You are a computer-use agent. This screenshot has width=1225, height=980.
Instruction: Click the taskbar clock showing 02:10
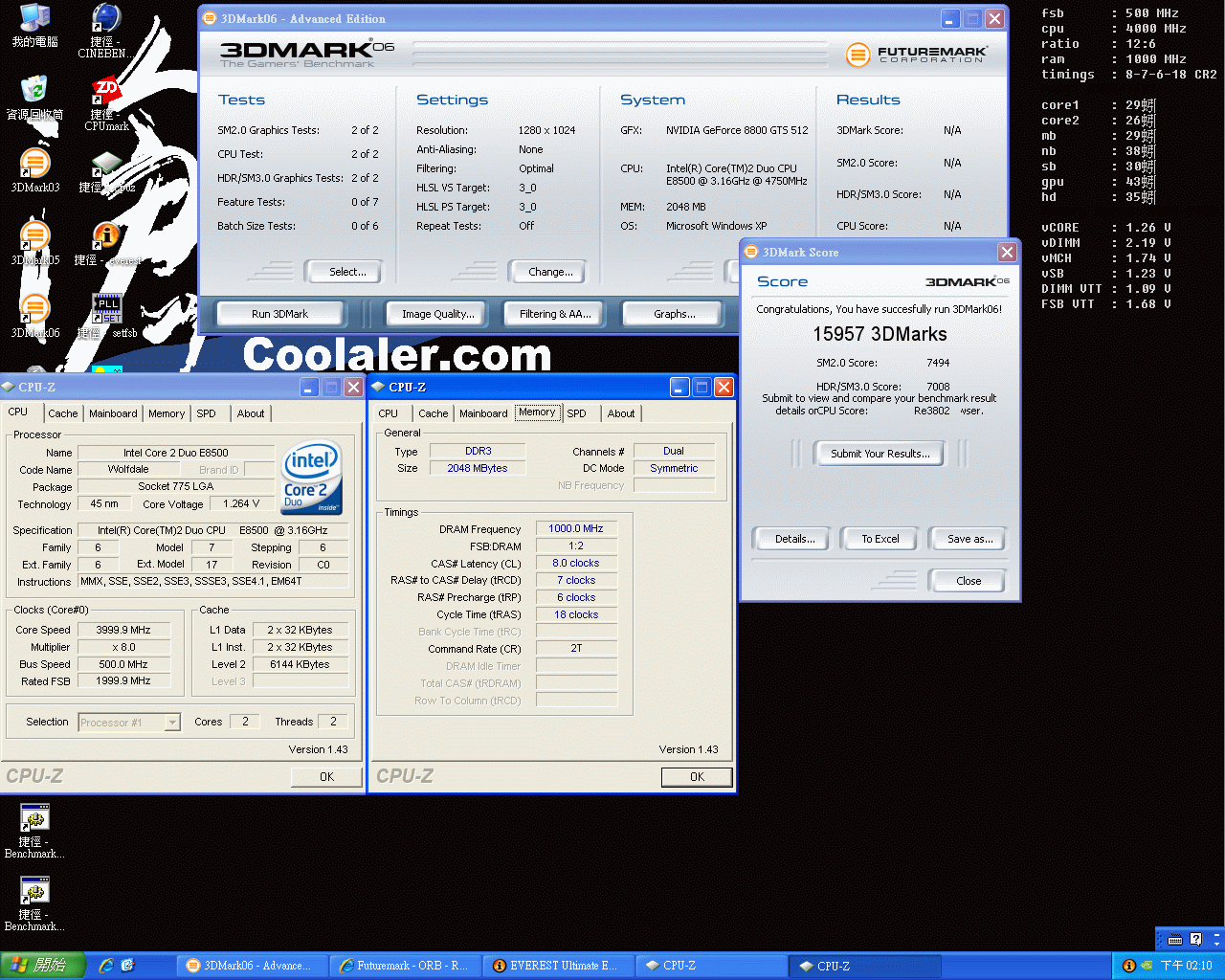pos(1187,966)
